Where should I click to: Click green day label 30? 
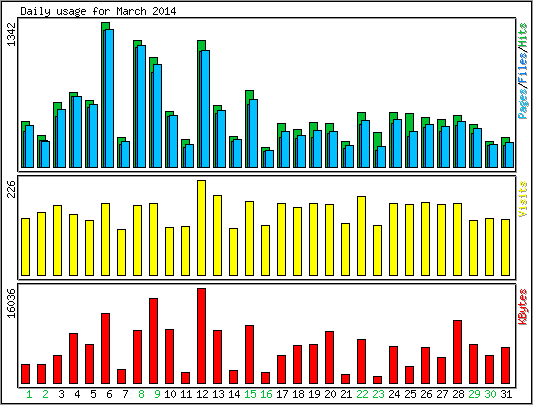click(490, 394)
